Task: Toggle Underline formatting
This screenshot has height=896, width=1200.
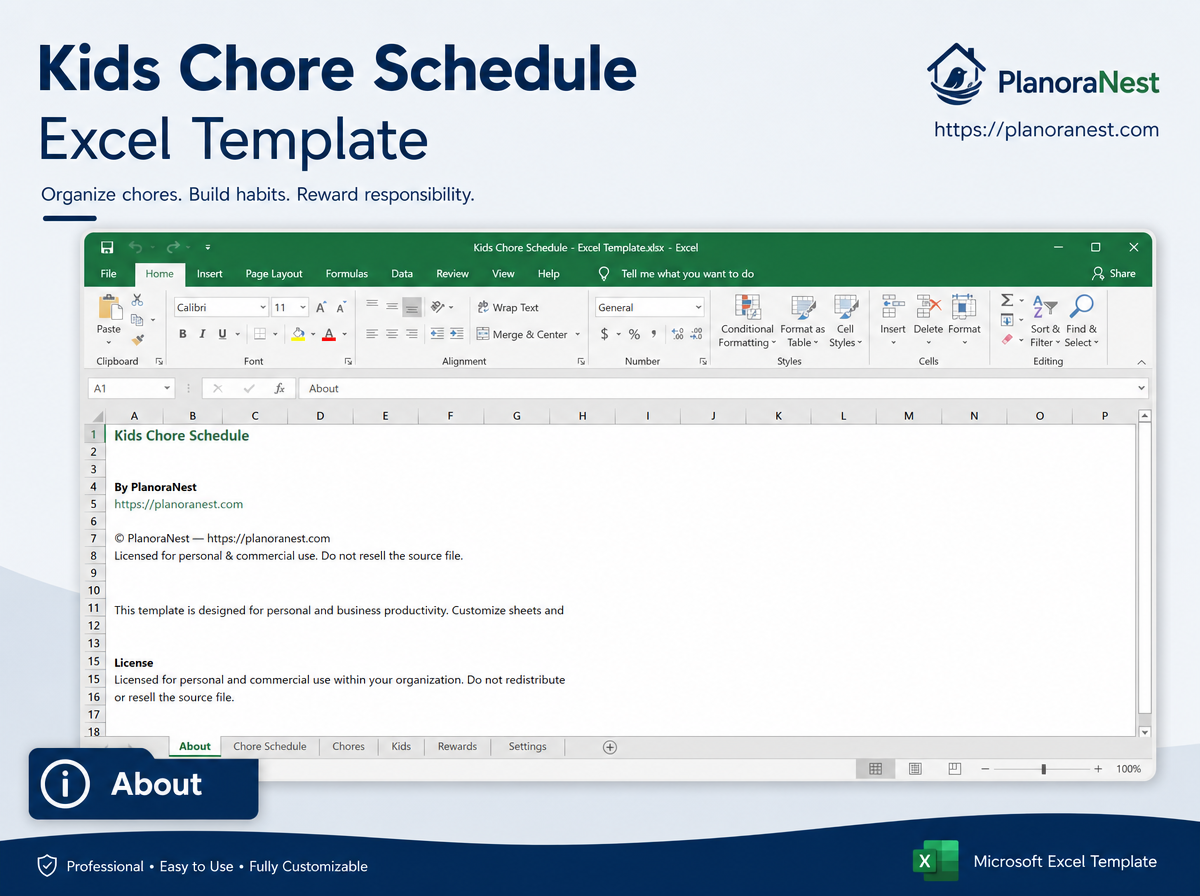Action: coord(222,334)
